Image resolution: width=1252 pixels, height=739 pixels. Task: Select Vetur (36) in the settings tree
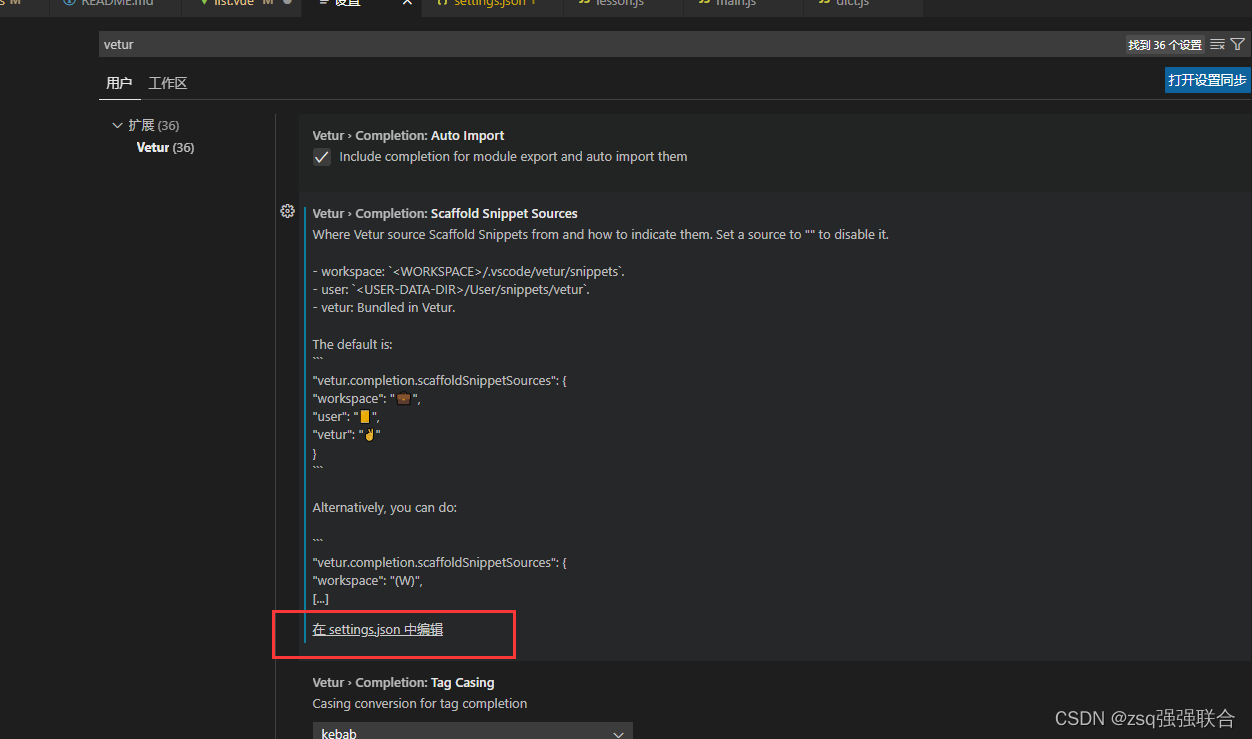165,147
